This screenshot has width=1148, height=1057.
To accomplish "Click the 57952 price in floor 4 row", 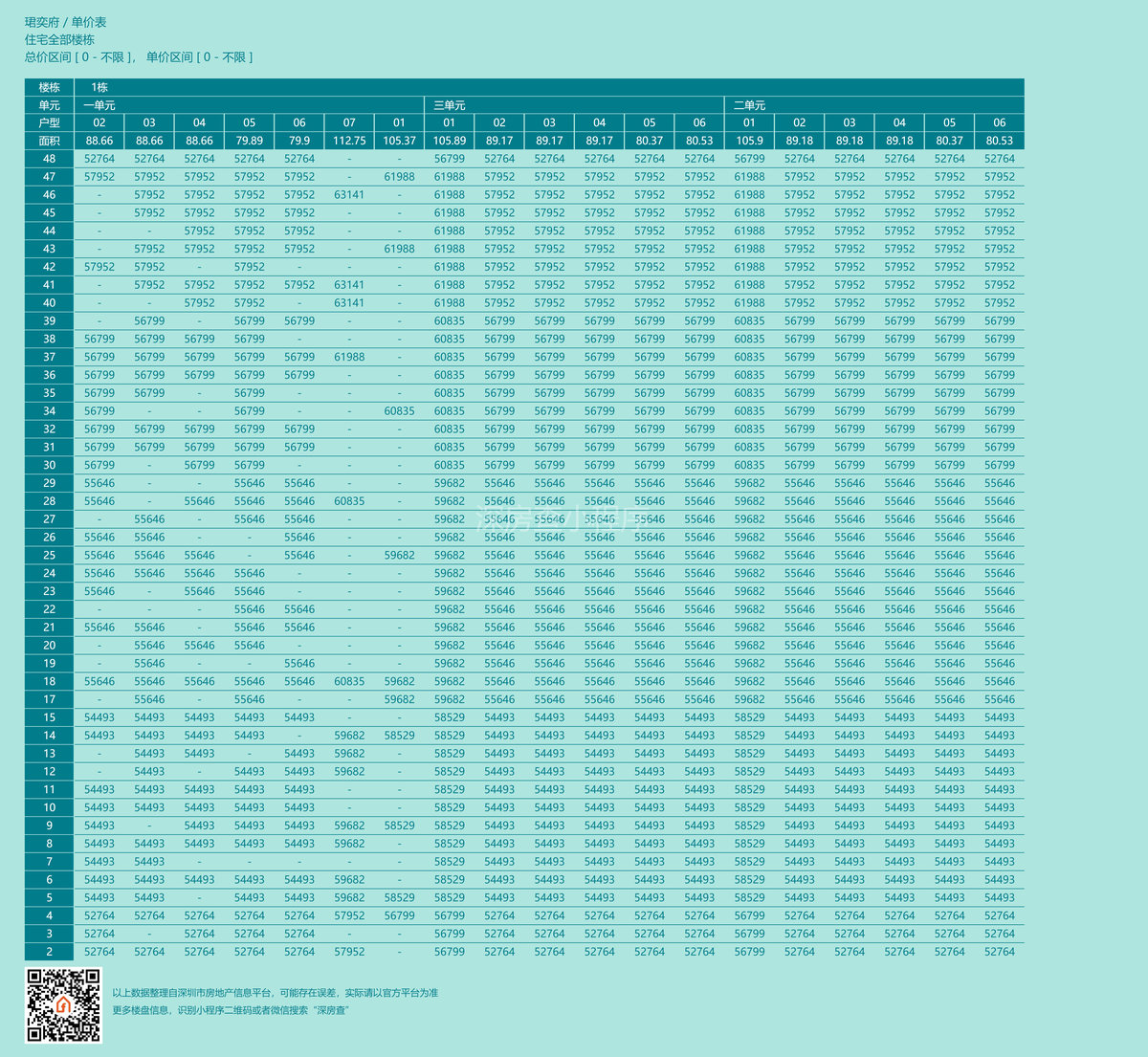I will pos(349,915).
